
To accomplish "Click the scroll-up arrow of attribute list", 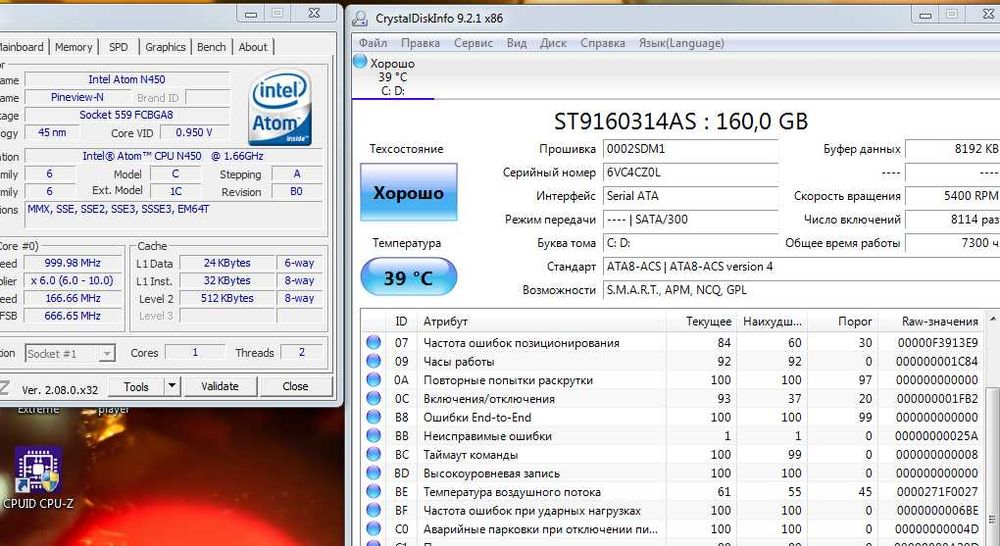I will coord(992,318).
